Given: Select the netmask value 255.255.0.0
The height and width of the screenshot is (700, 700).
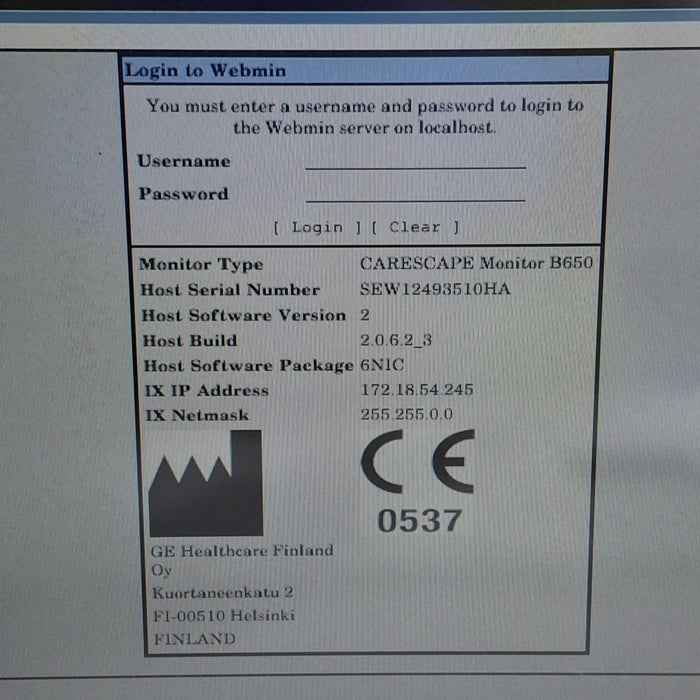Looking at the screenshot, I should click(407, 414).
